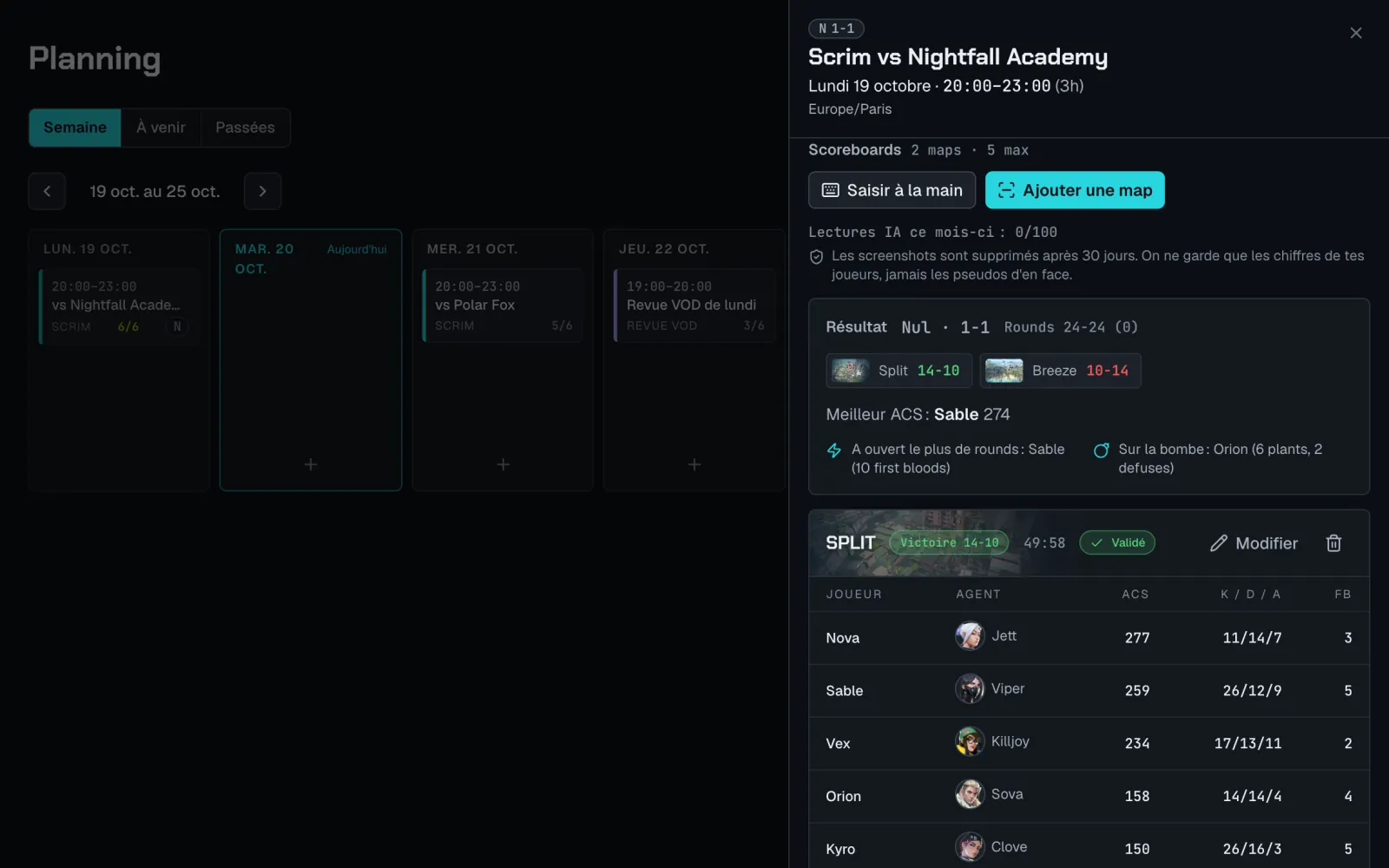Switch to the Passées tab
The height and width of the screenshot is (868, 1389).
click(x=245, y=128)
